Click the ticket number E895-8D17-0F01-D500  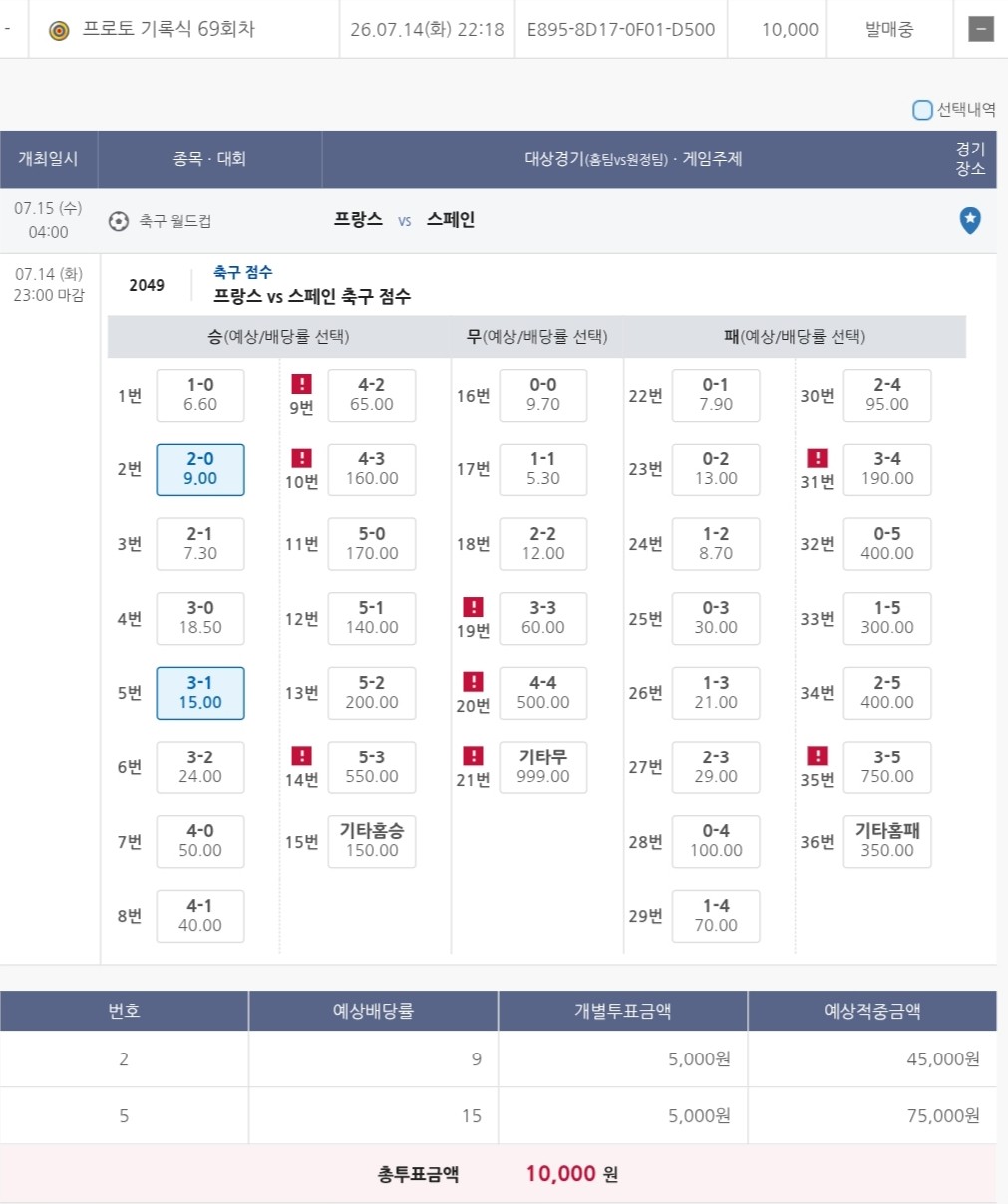click(621, 30)
